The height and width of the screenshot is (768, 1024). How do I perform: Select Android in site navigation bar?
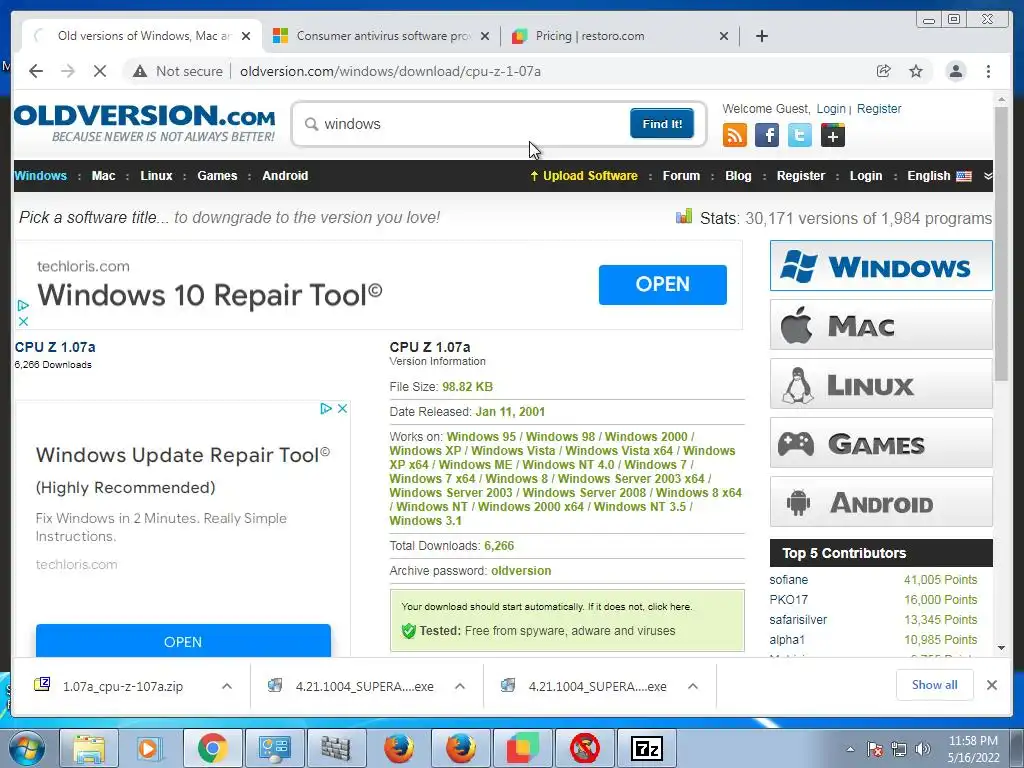[285, 176]
